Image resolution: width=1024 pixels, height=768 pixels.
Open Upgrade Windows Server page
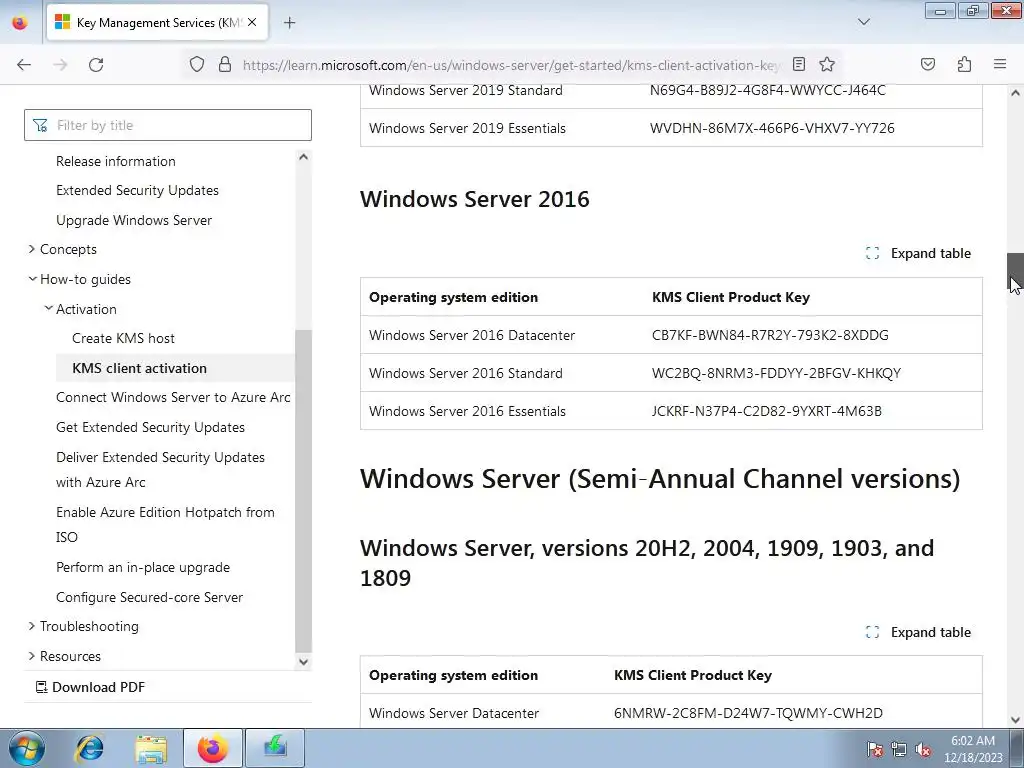click(x=134, y=220)
